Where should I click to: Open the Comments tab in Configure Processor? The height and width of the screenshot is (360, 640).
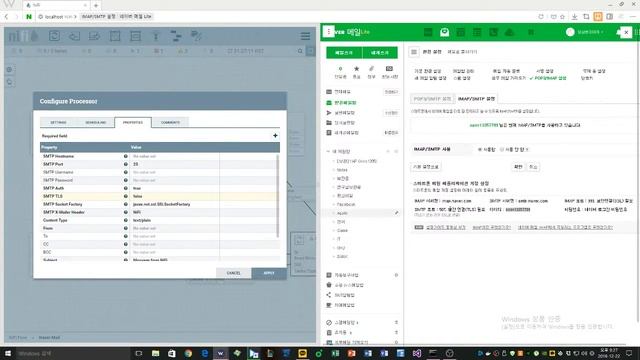coord(170,122)
